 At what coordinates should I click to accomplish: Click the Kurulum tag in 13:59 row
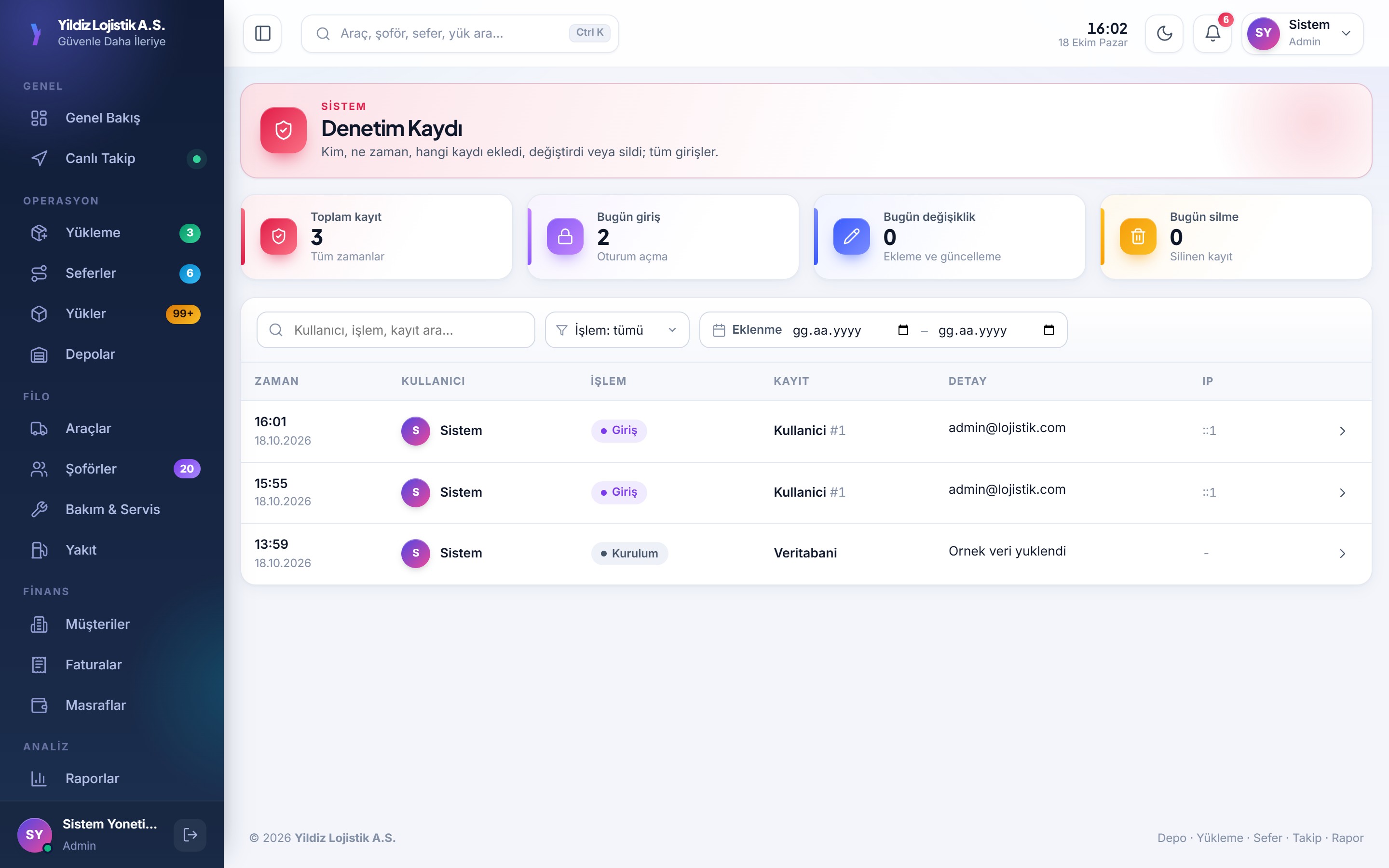click(x=629, y=554)
